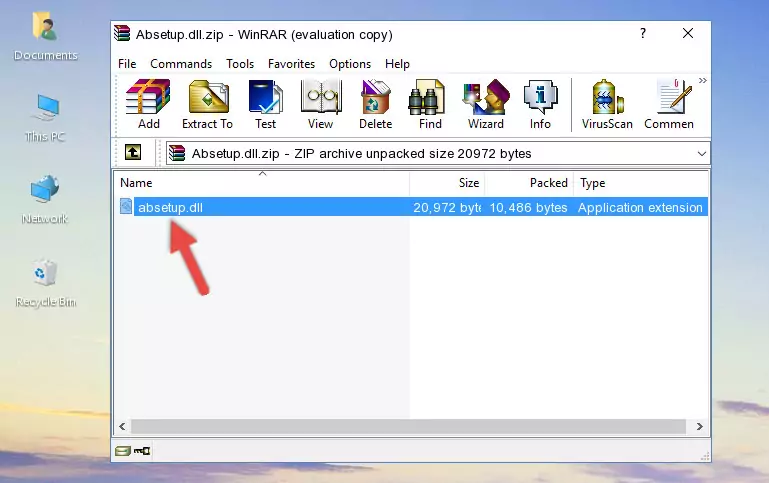The image size is (769, 483).
Task: Open the Find binoculars tool
Action: [430, 104]
